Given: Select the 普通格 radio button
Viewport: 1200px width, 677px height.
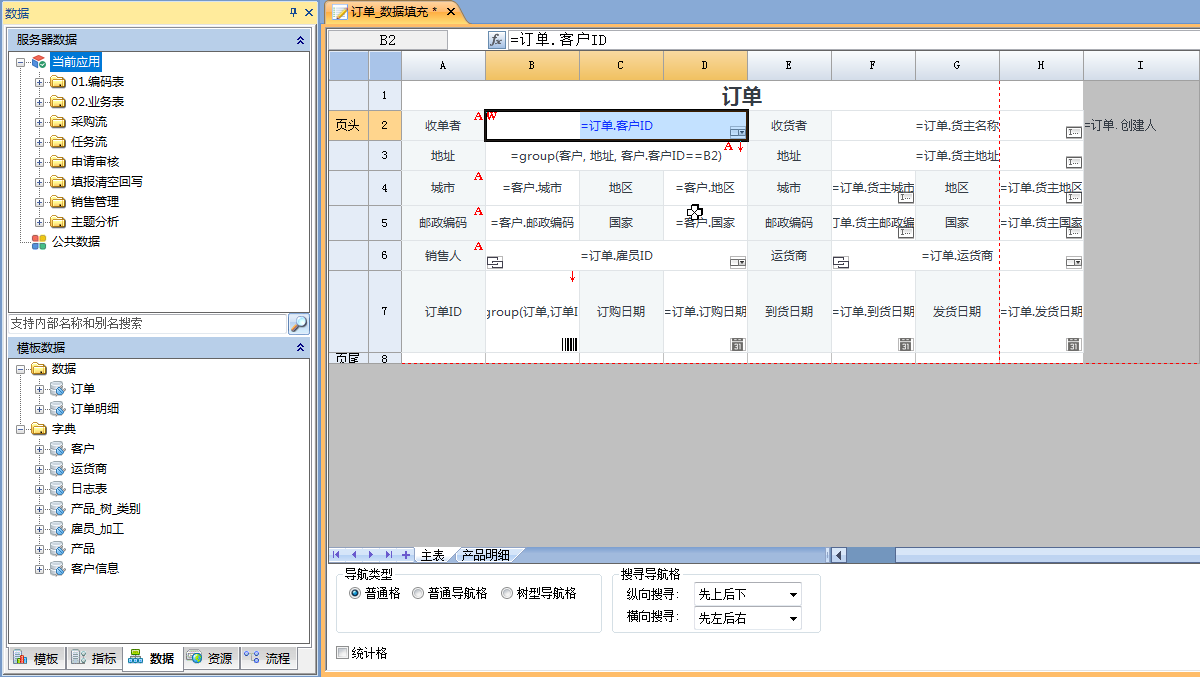Looking at the screenshot, I should pyautogui.click(x=355, y=593).
